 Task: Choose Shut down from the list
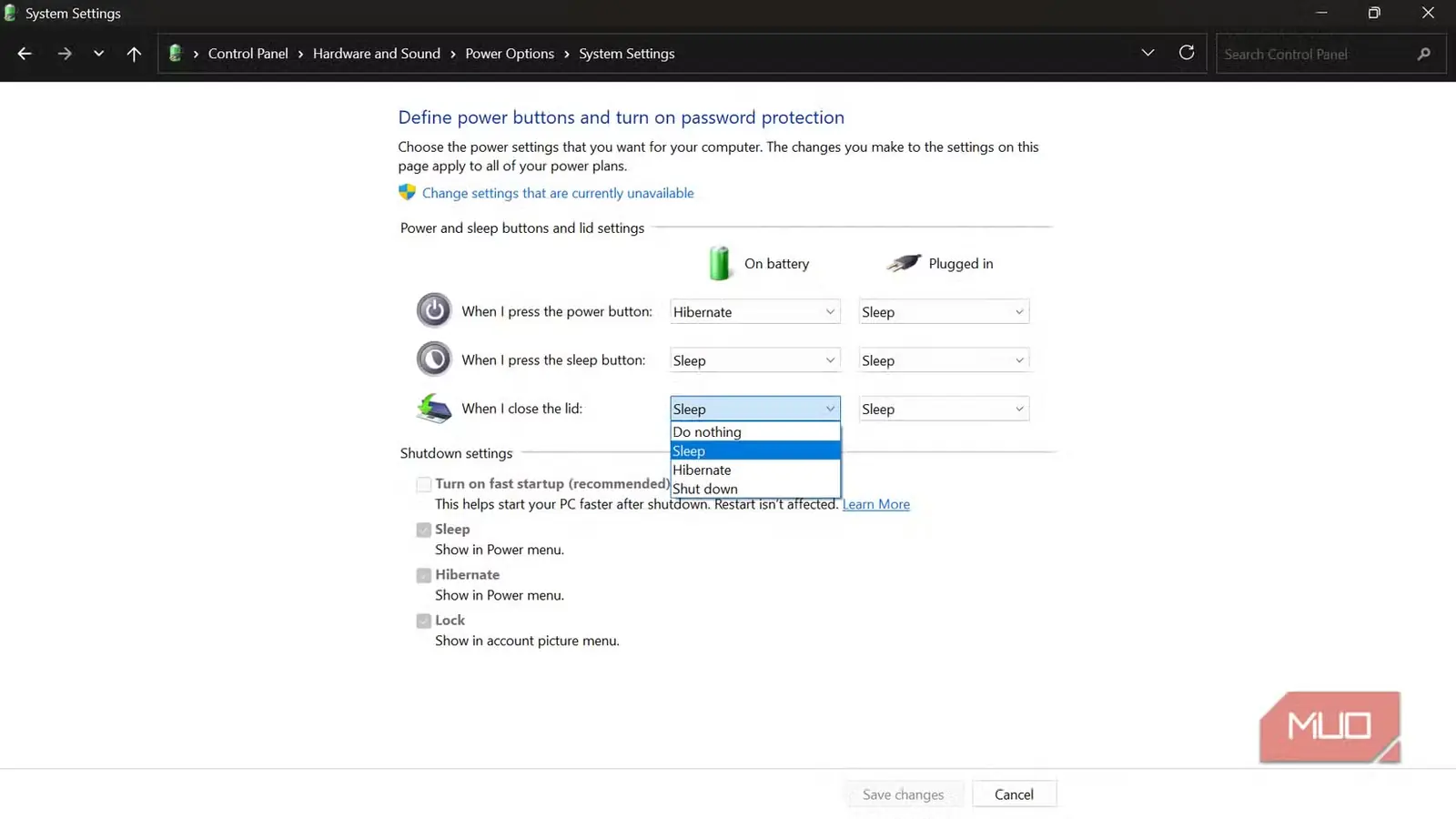coord(755,489)
